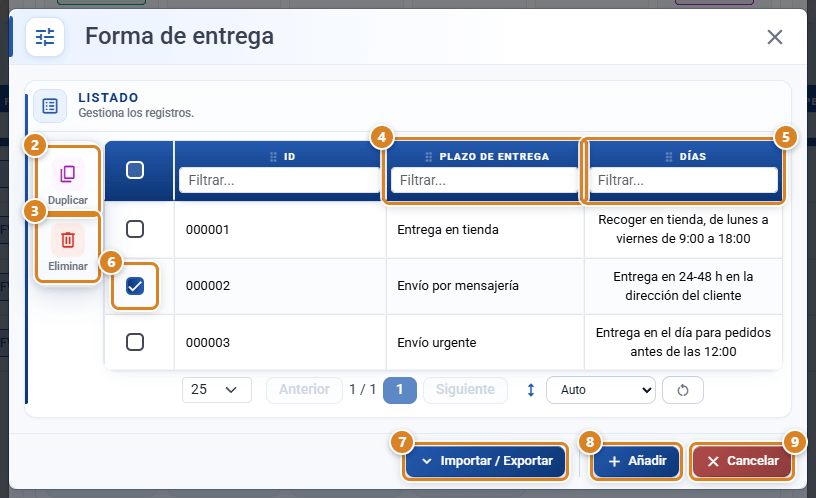This screenshot has height=498, width=816.
Task: Click drag handle of PLAZO DE ENTREGA column
Action: (429, 157)
